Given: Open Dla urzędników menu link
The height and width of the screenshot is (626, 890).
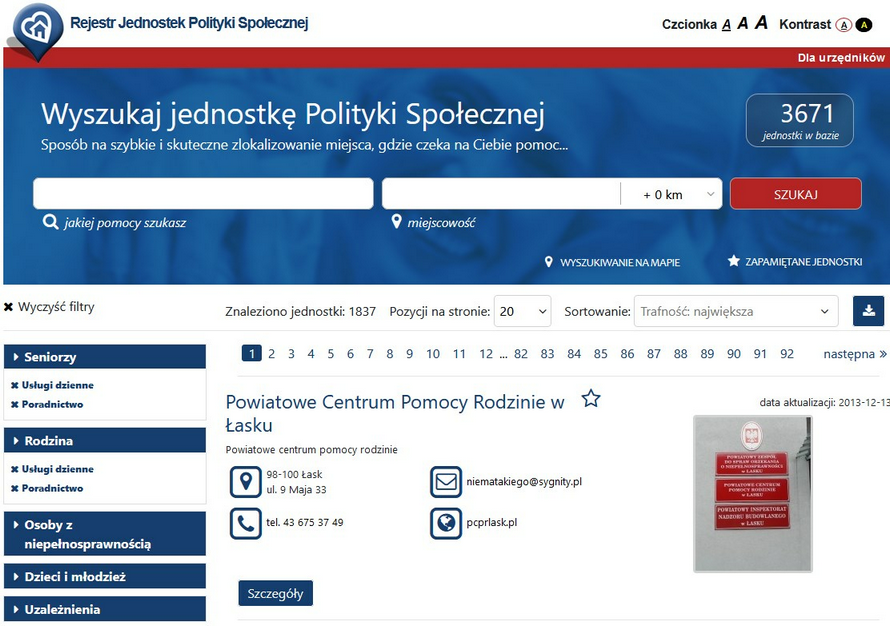Looking at the screenshot, I should coord(840,58).
